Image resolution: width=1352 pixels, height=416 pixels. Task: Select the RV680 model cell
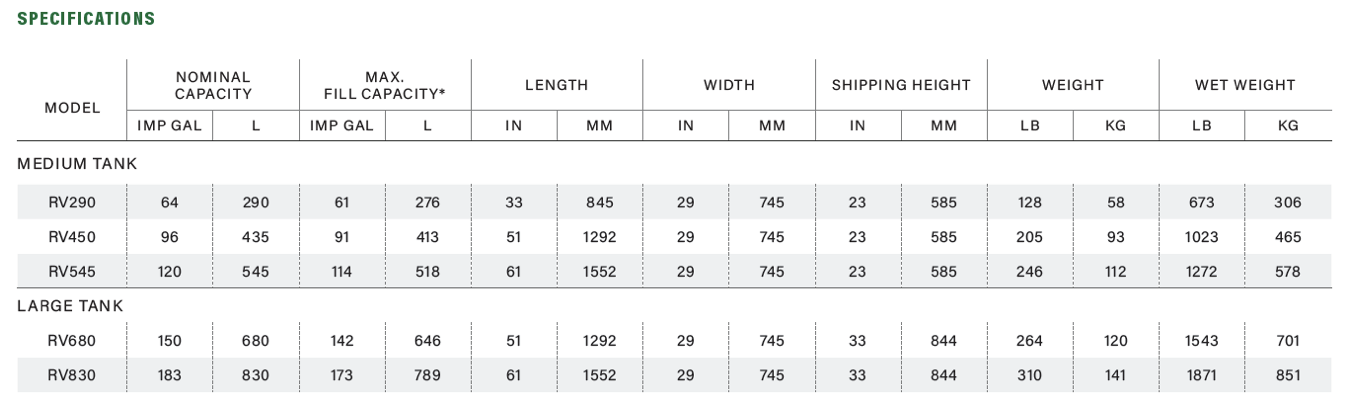[72, 341]
